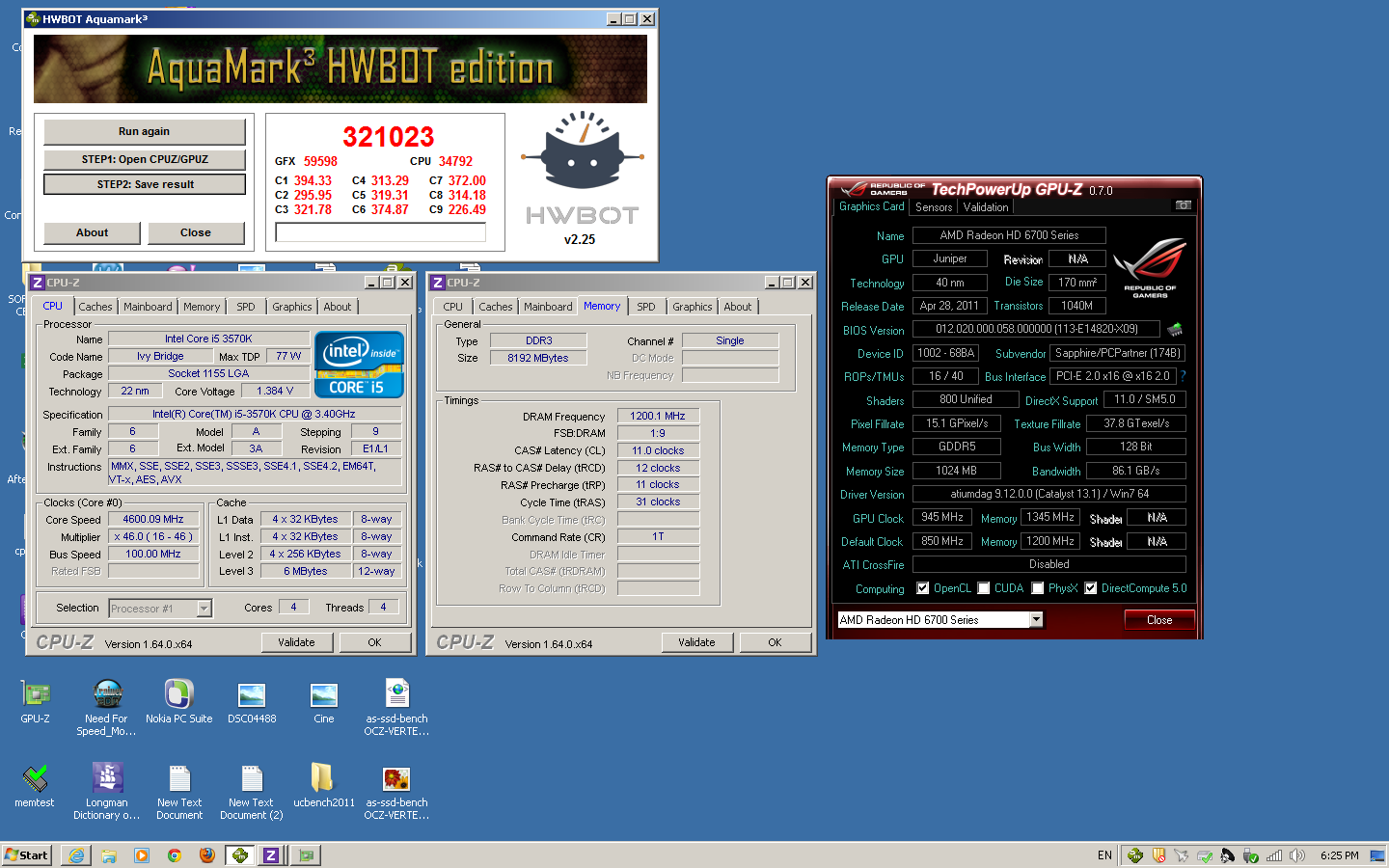Click the red Close button in GPU-Z

point(1159,620)
